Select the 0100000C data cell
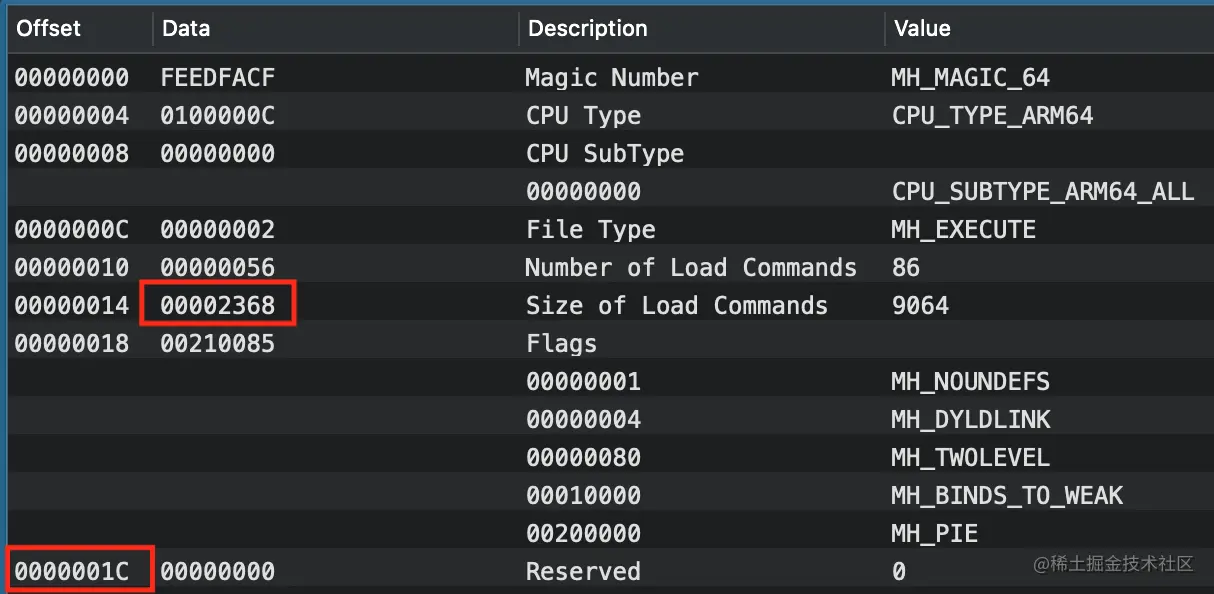 (x=217, y=116)
